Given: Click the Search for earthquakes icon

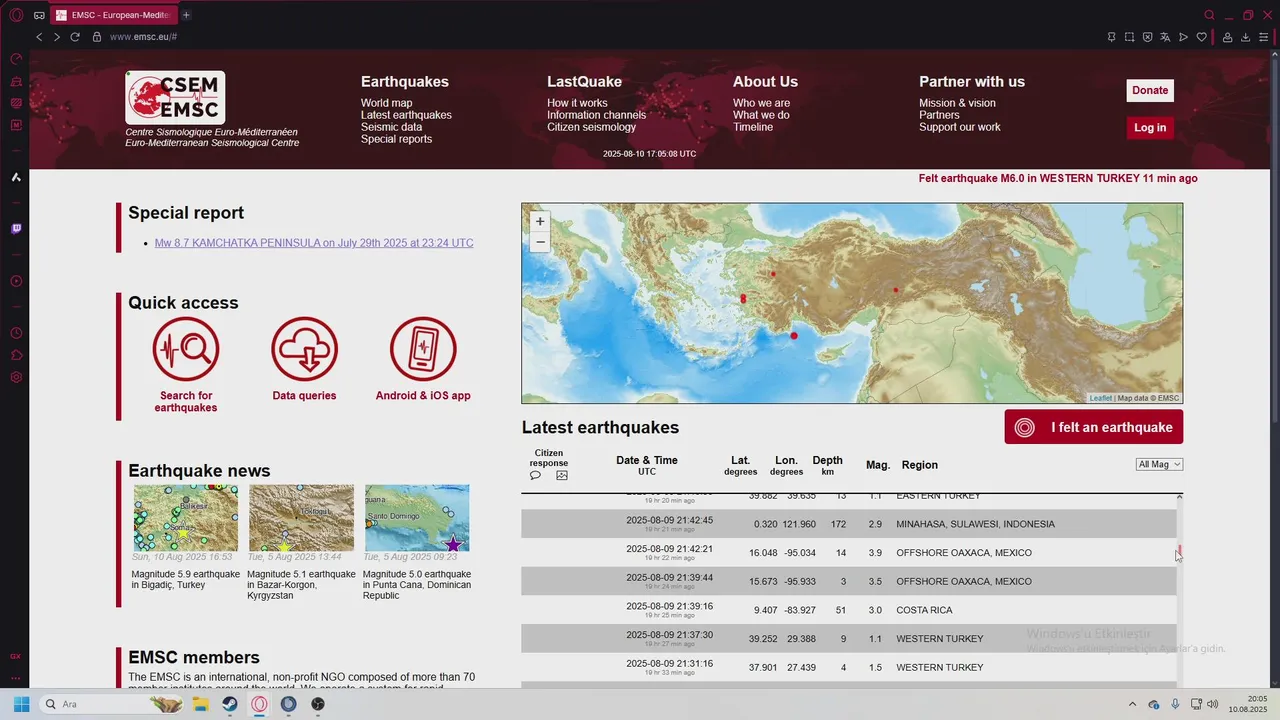Looking at the screenshot, I should click(x=186, y=350).
